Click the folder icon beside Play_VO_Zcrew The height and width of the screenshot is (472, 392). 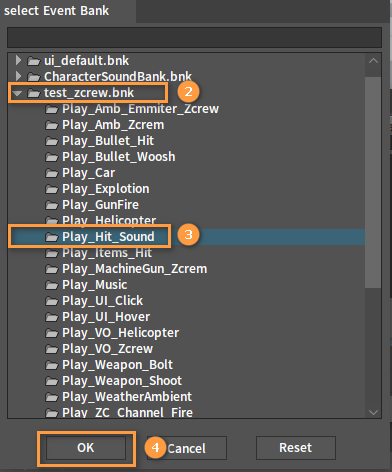tap(52, 349)
